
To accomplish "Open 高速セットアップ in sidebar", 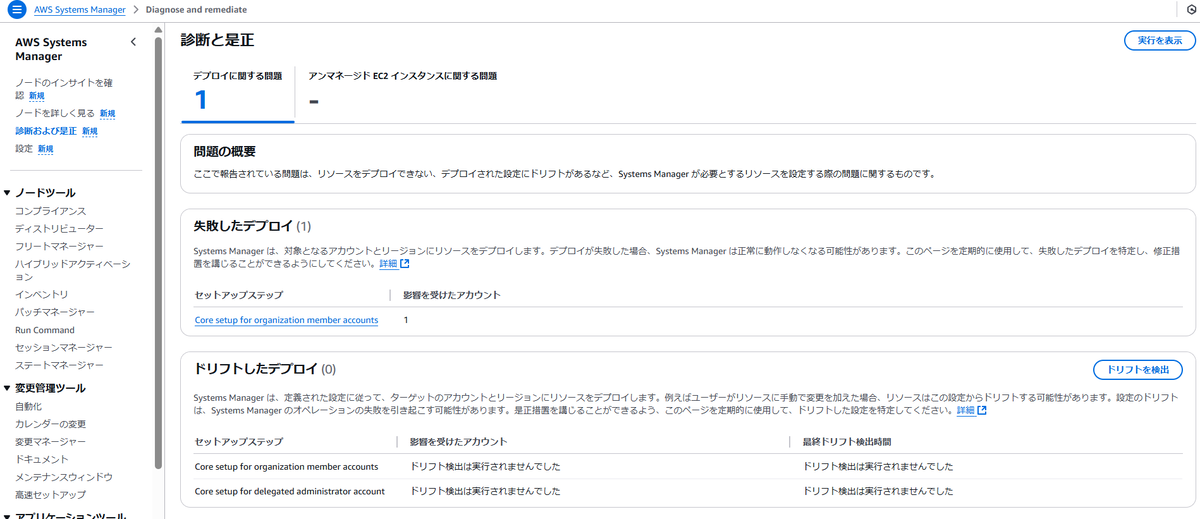I will coord(50,494).
